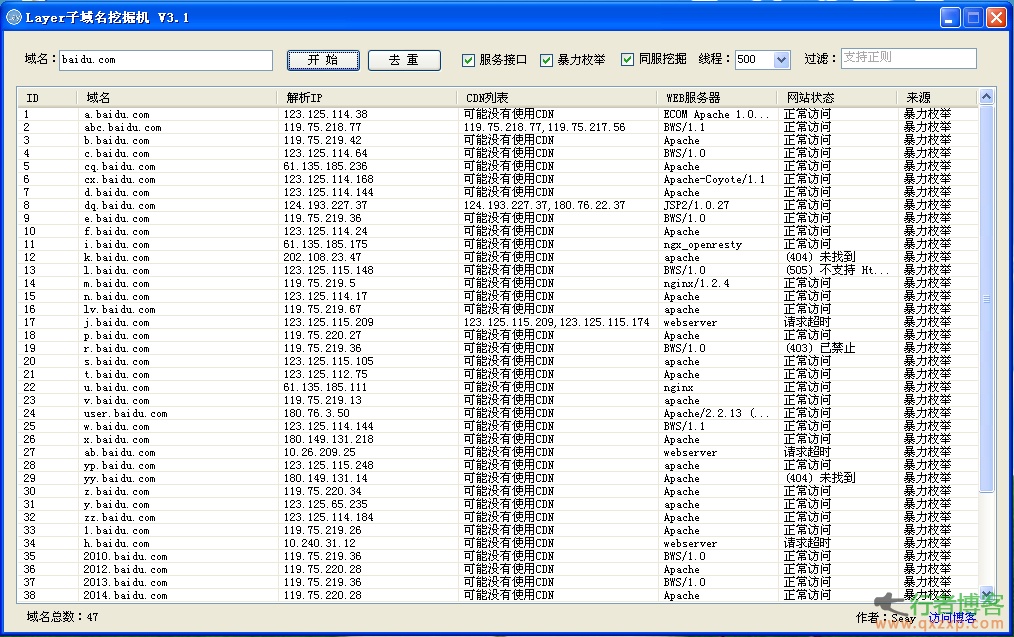Minimize the Layer window
This screenshot has height=637, width=1014.
pos(949,18)
